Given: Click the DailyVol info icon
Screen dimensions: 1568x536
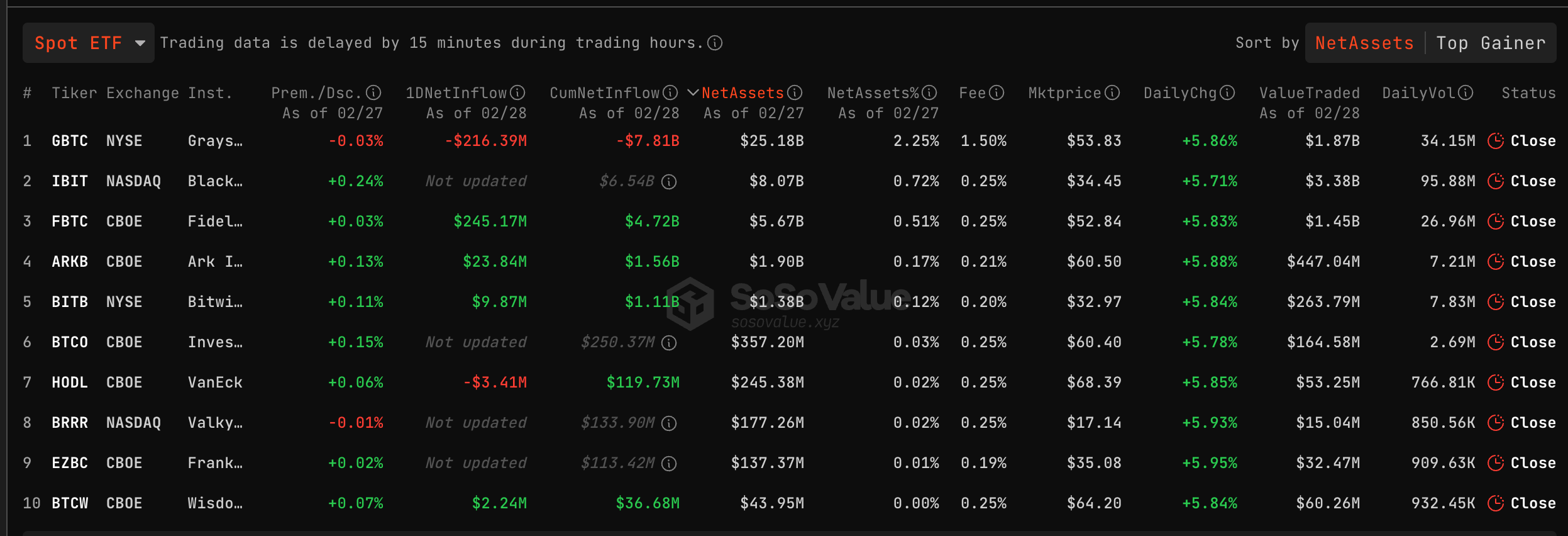Looking at the screenshot, I should point(1466,93).
